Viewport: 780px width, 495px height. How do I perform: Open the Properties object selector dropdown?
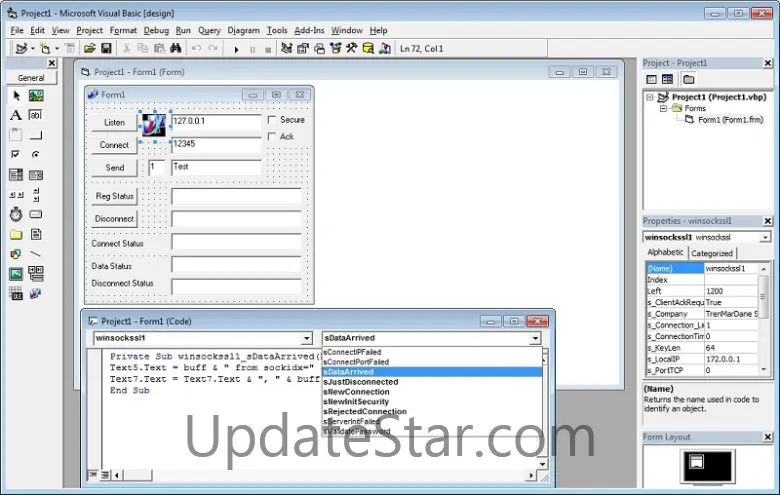tap(765, 238)
